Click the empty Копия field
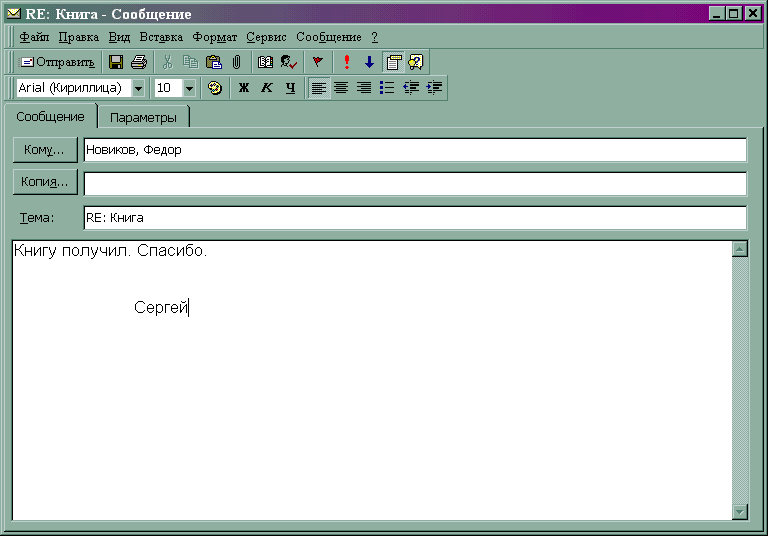 (x=415, y=184)
